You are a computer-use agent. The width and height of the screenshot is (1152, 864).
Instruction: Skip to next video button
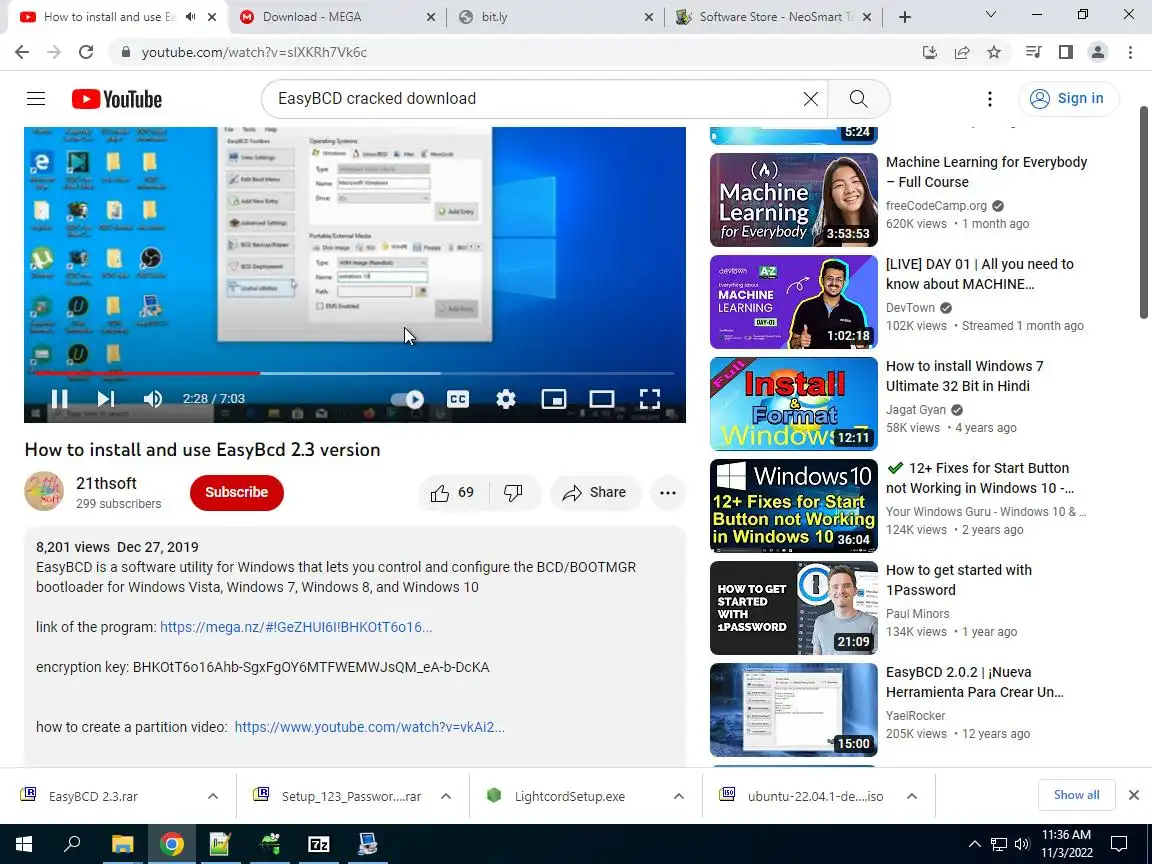click(106, 399)
